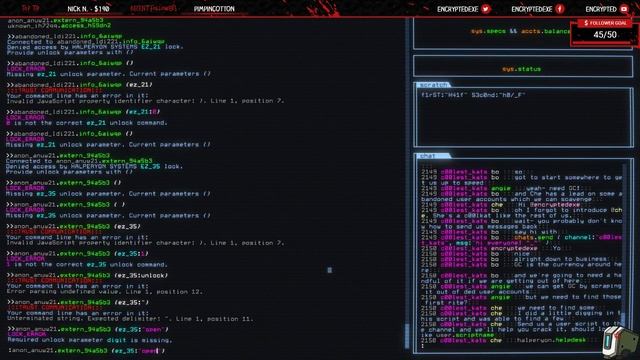Click 'alright down to business' chat message
640x360 pixels.
click(x=560, y=259)
